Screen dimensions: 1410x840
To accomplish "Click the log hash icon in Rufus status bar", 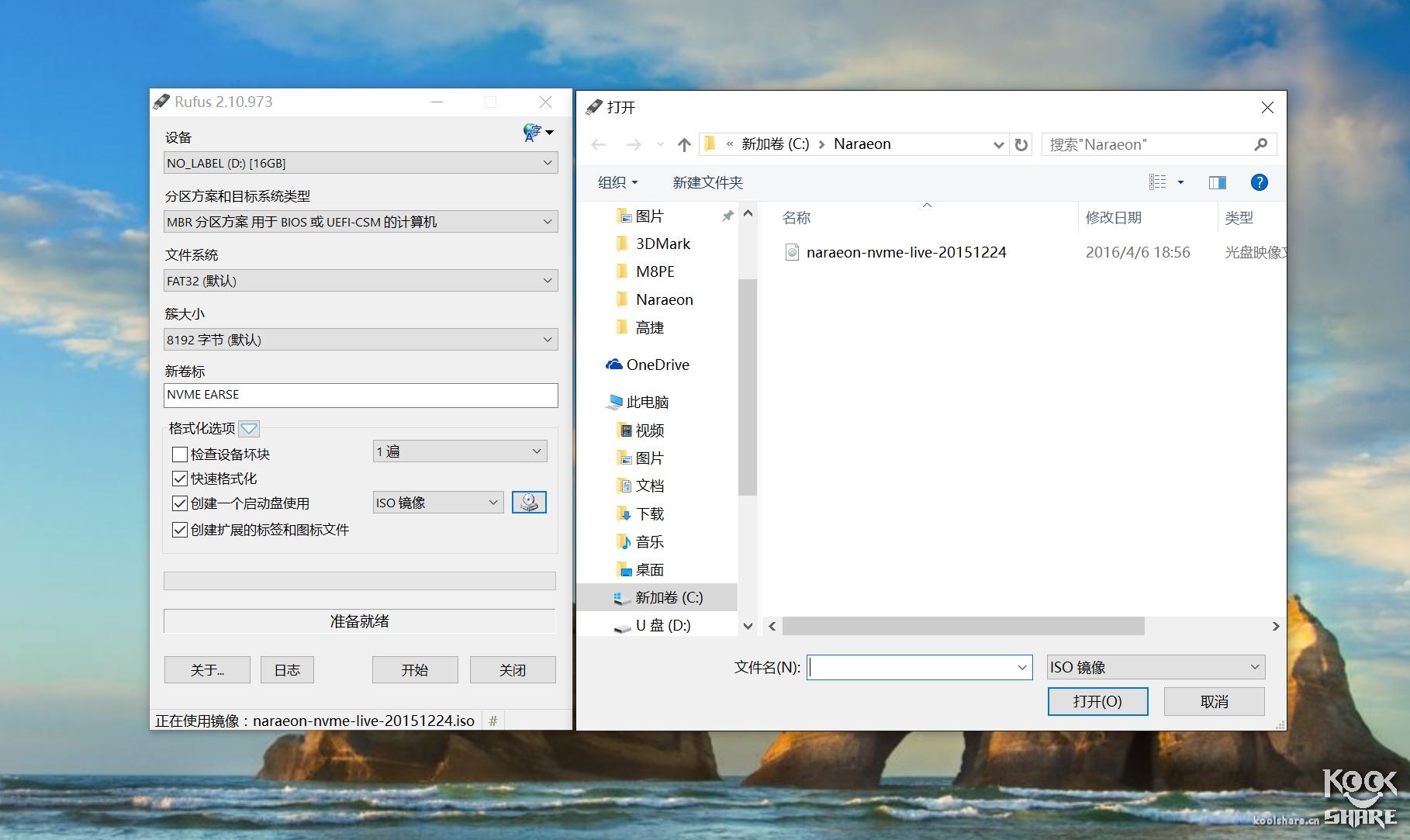I will point(493,720).
